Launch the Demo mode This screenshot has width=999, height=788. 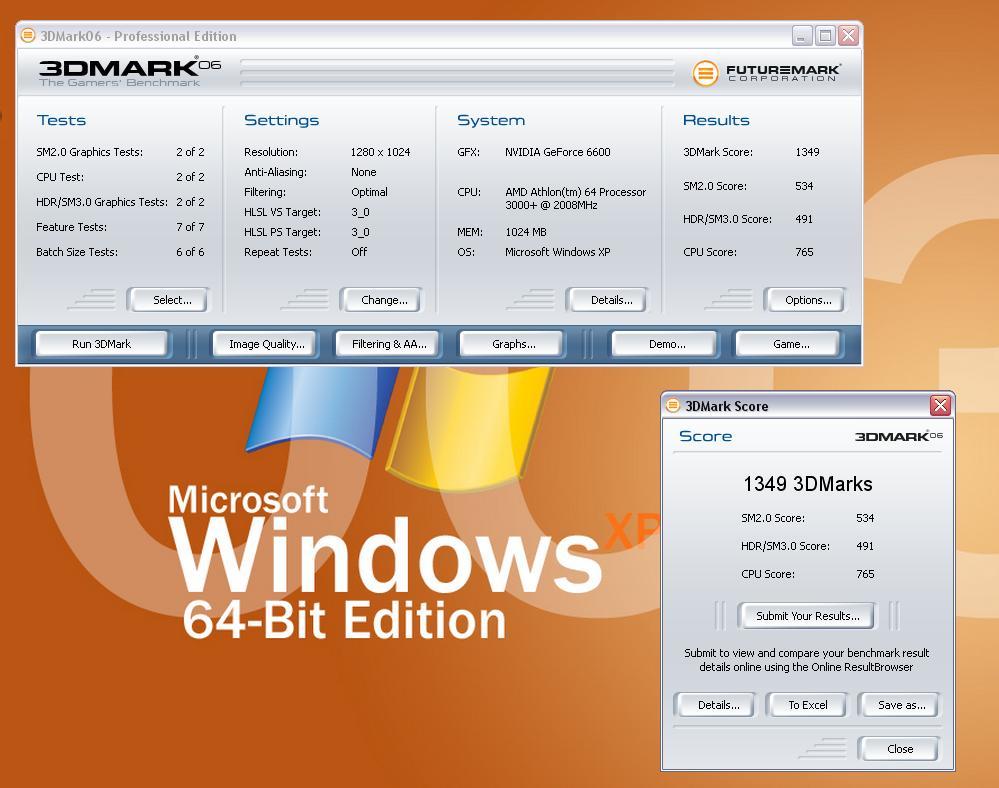pyautogui.click(x=666, y=344)
